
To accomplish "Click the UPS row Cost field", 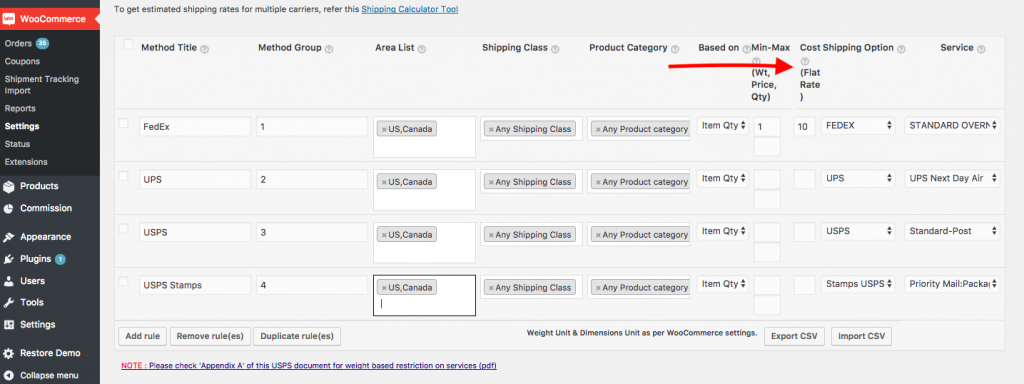I will (805, 179).
